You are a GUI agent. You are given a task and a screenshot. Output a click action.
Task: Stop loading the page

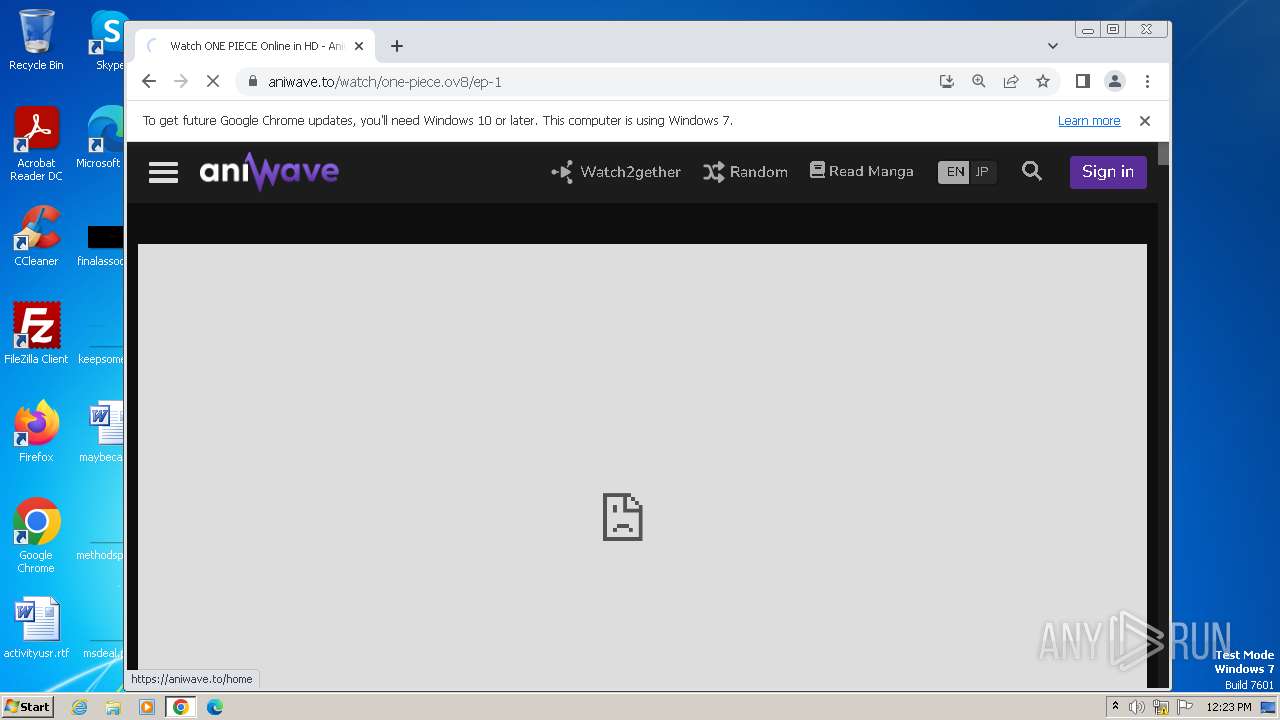tap(213, 82)
